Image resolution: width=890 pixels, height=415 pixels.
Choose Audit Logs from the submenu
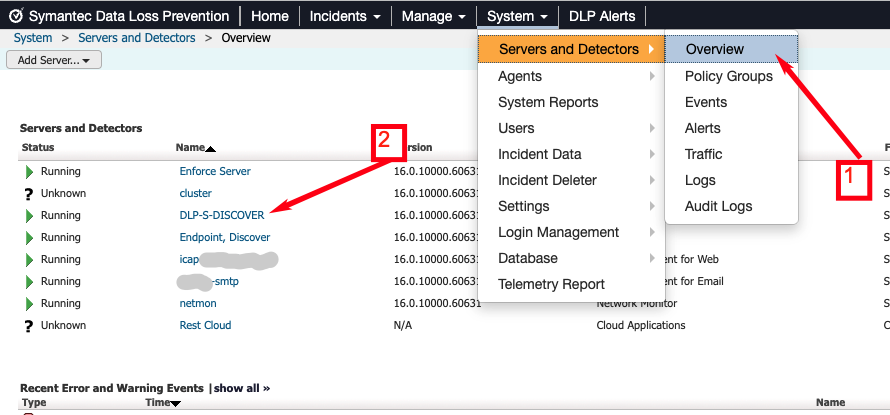tap(718, 206)
